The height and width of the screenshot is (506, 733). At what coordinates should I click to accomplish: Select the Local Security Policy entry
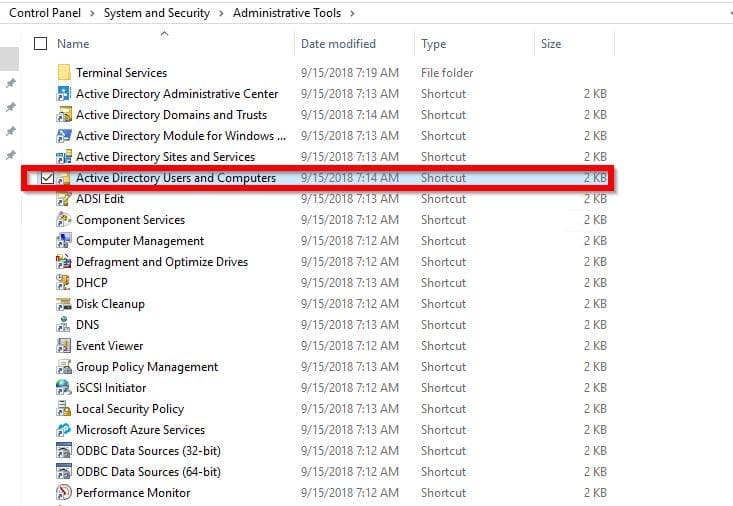point(130,409)
